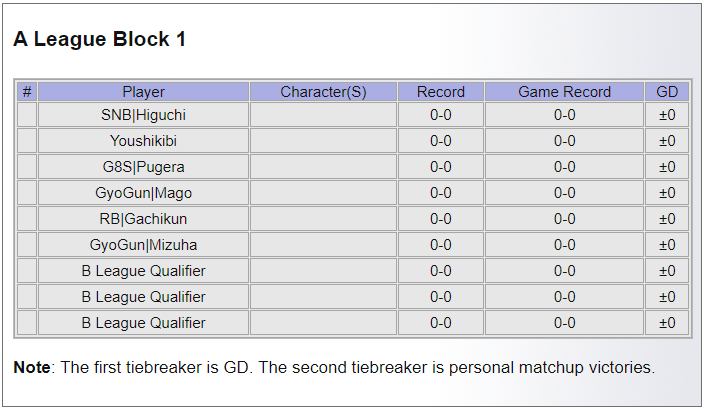Viewport: 706px width, 411px height.
Task: Click the A League Block 1 heading
Action: pyautogui.click(x=99, y=40)
